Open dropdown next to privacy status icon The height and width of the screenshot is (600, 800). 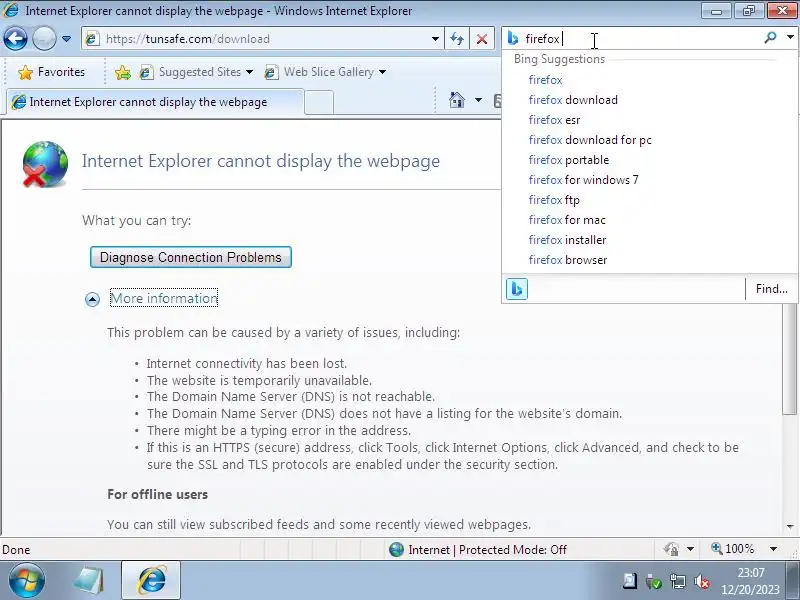(x=690, y=549)
